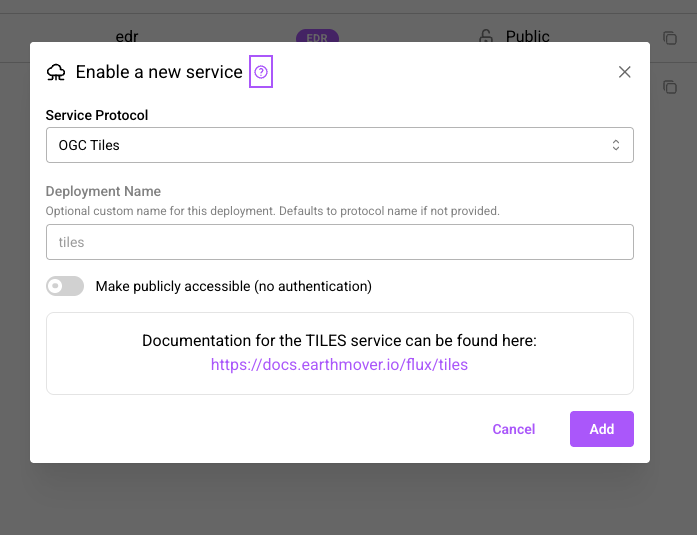Image resolution: width=697 pixels, height=535 pixels.
Task: Click the 'Make publicly accessible (no authentication)' label
Action: (233, 286)
